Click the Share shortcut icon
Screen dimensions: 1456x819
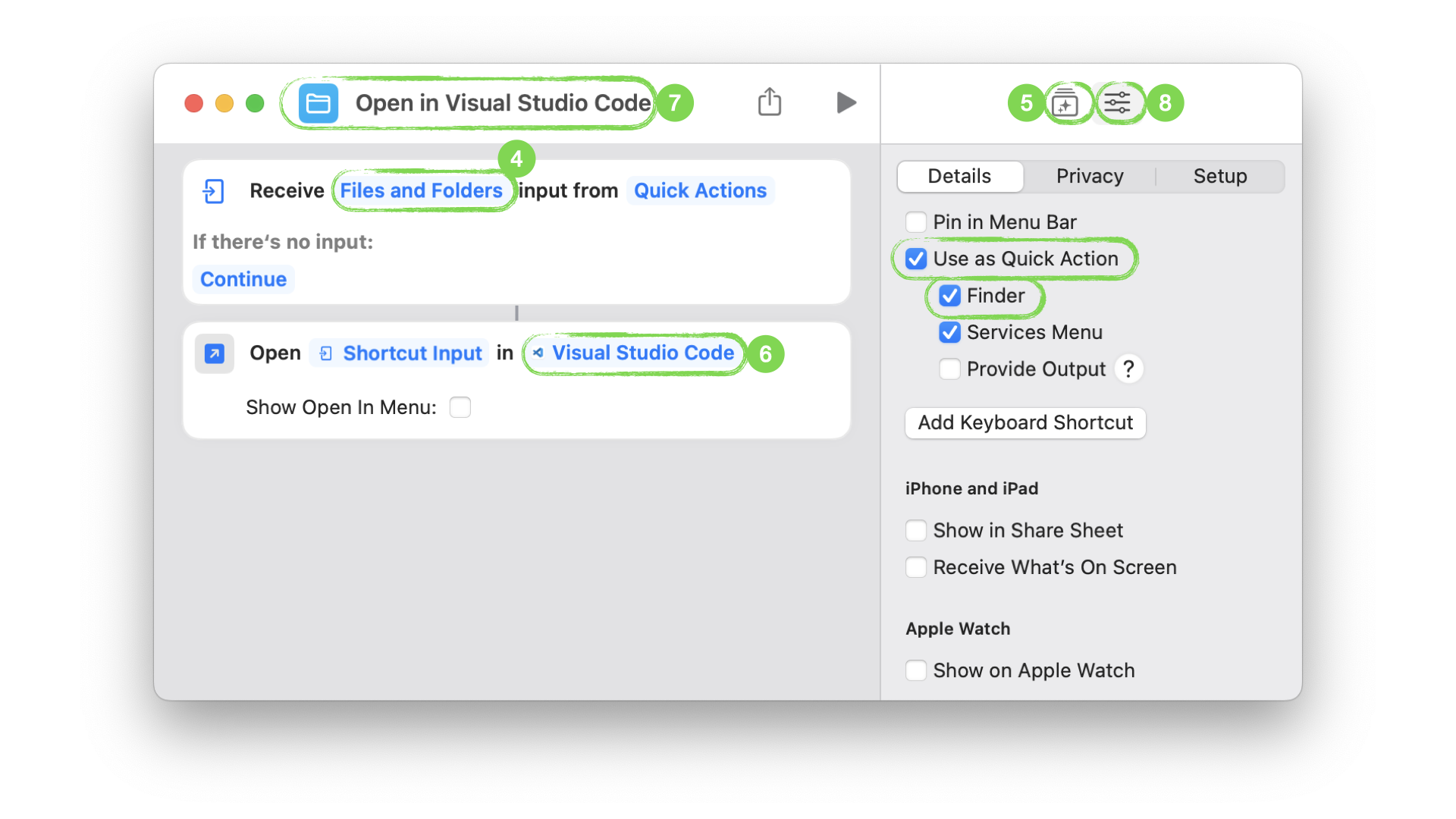769,101
